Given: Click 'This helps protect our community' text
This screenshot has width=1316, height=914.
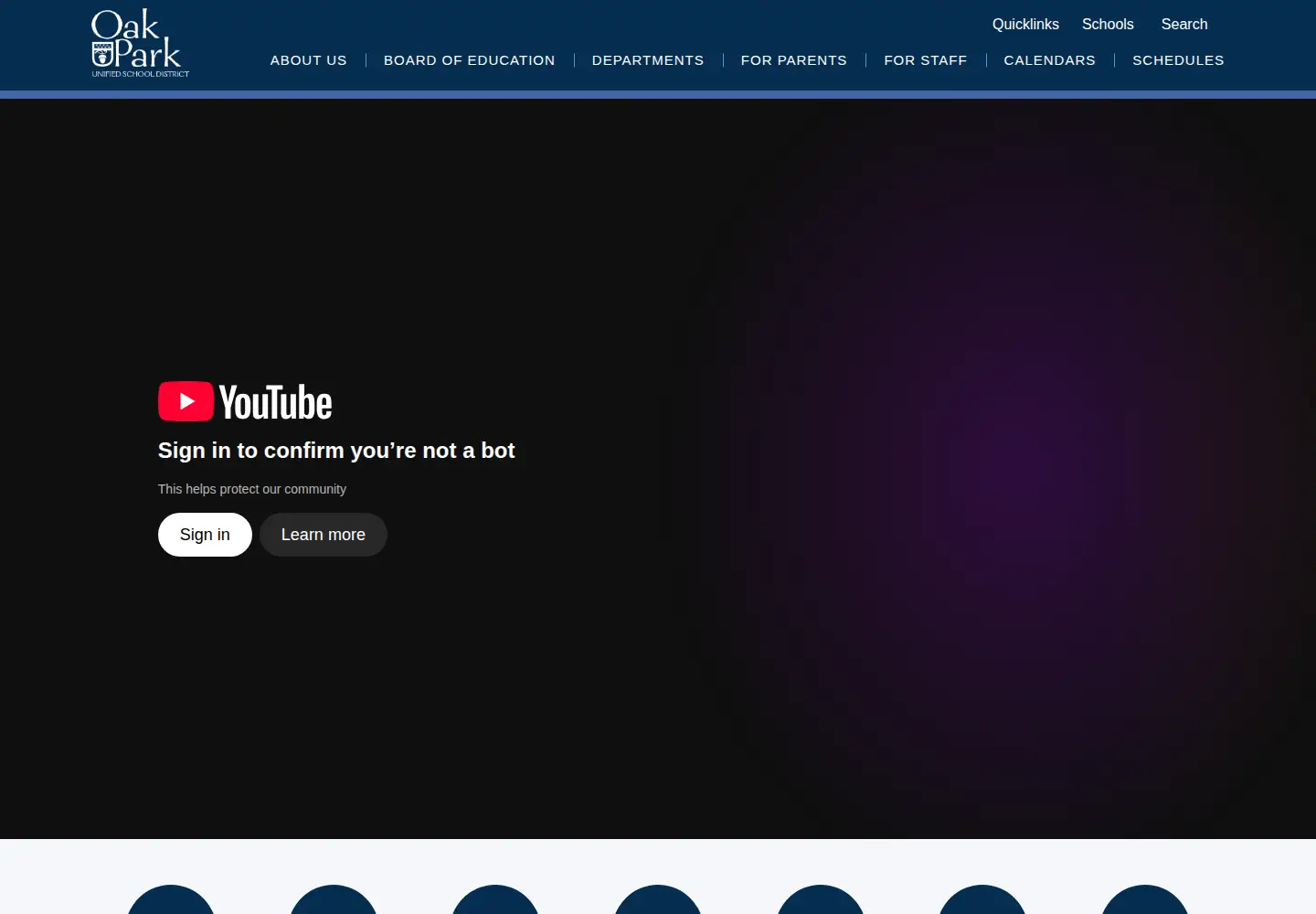Looking at the screenshot, I should 252,489.
